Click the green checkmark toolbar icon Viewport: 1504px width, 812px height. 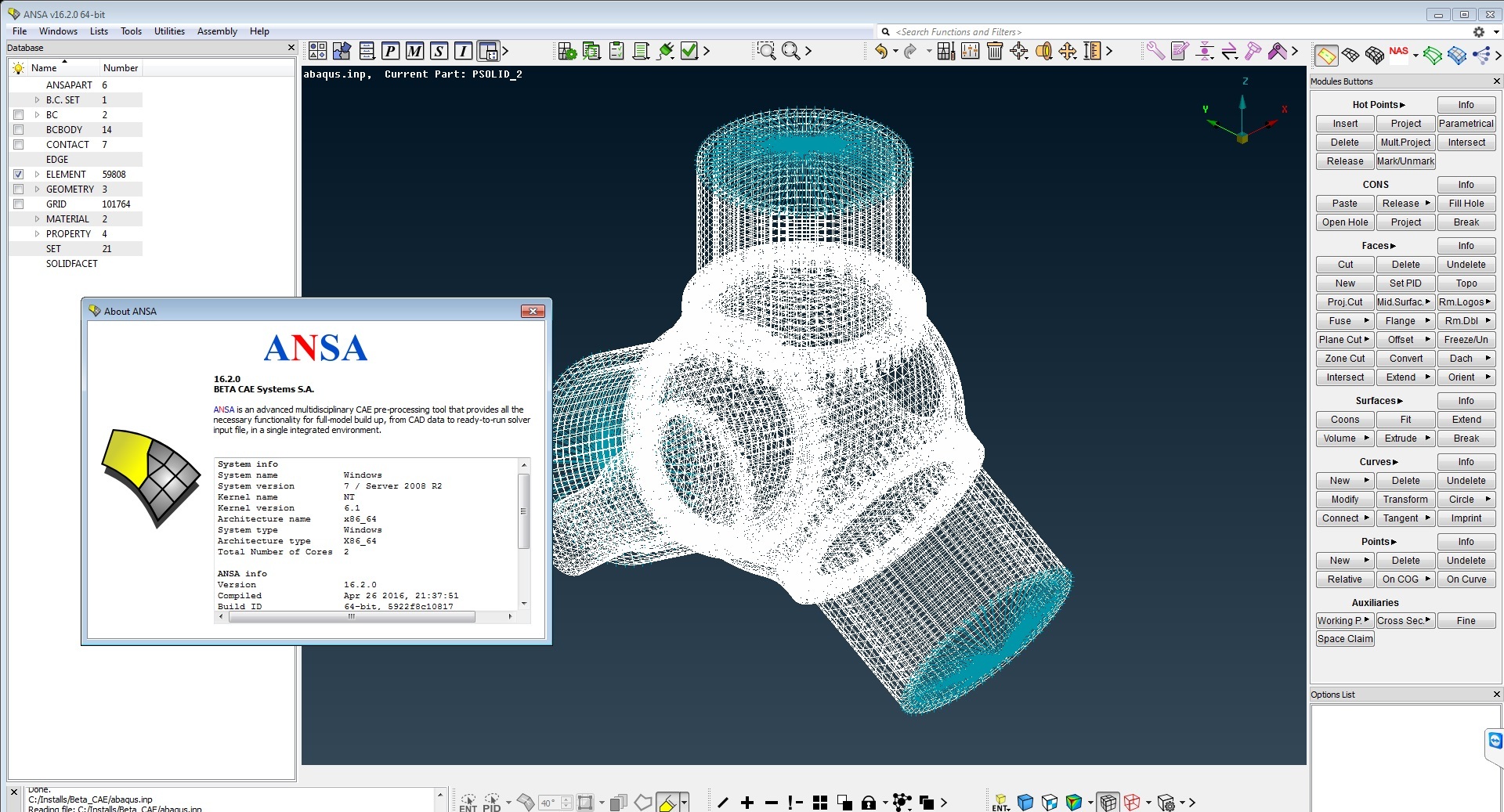coord(689,52)
